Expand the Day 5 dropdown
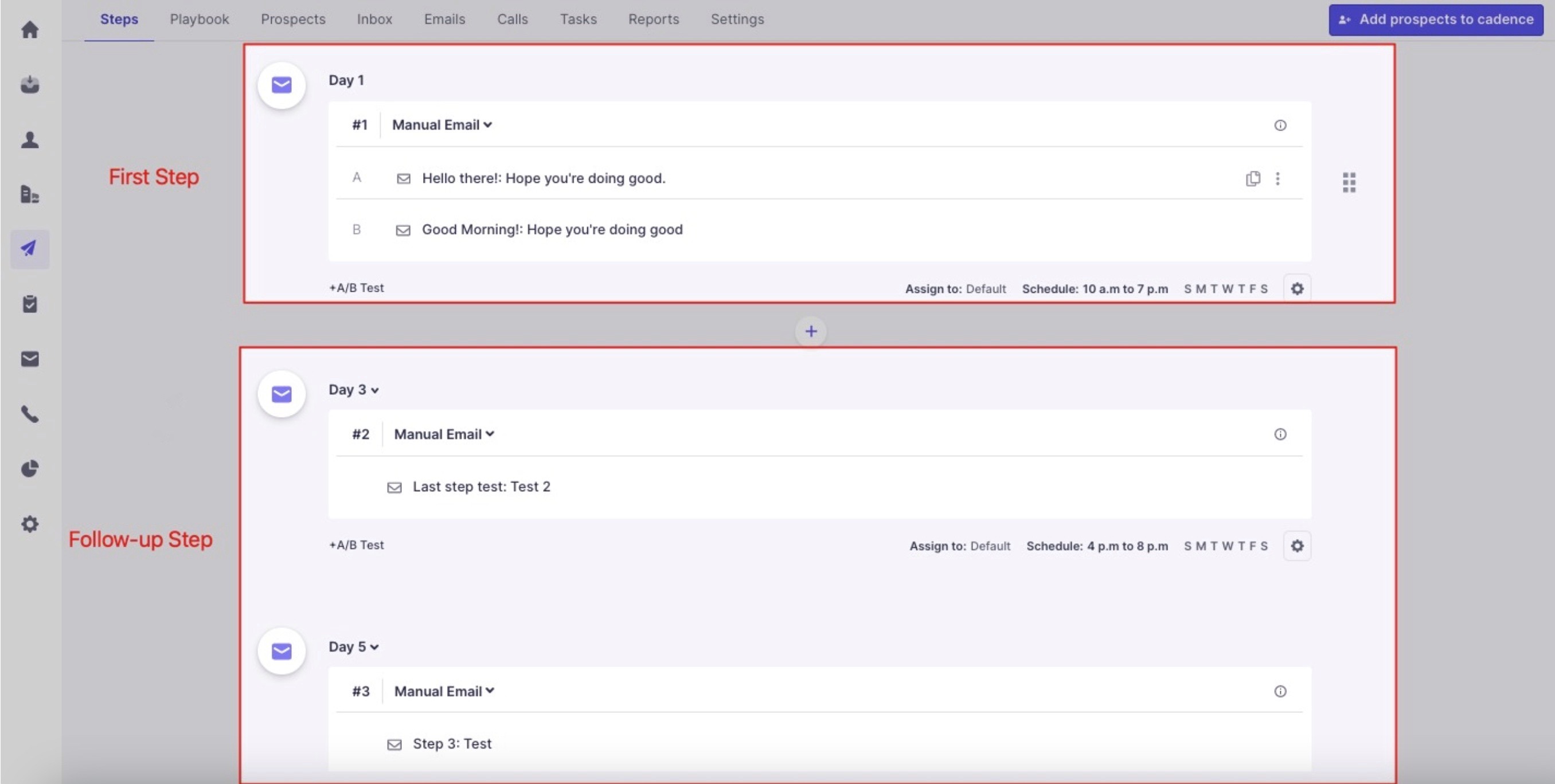 [354, 647]
